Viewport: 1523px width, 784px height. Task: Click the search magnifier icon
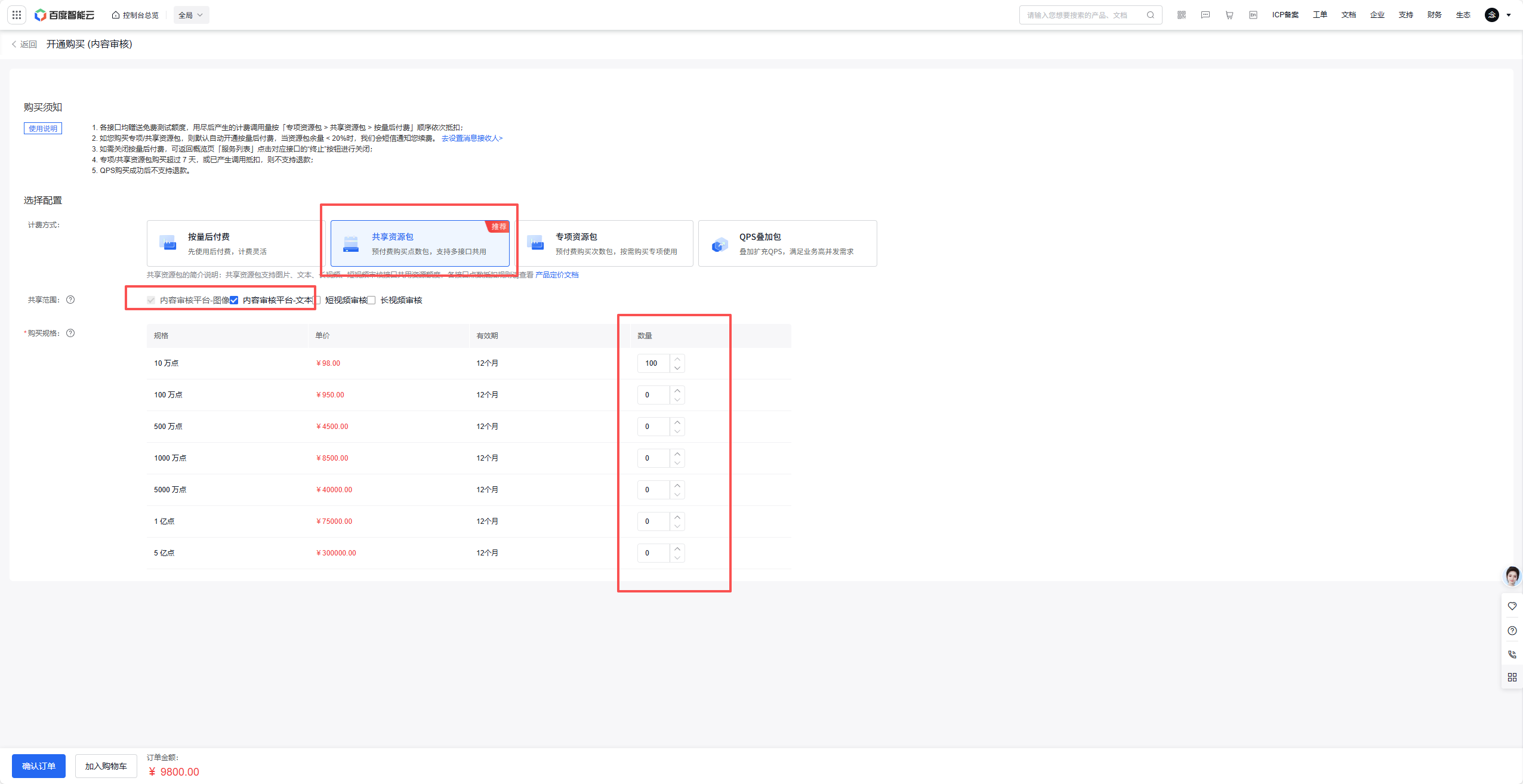click(x=1150, y=15)
